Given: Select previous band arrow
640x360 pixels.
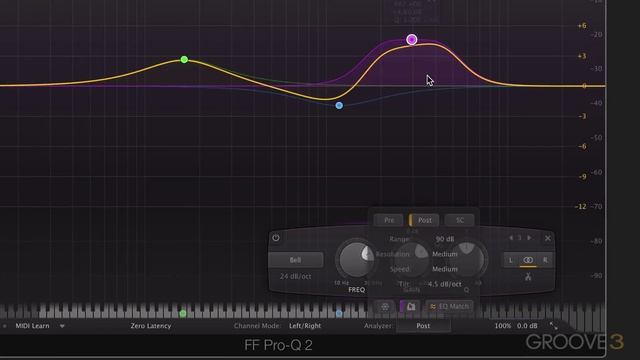Looking at the screenshot, I should tap(511, 238).
